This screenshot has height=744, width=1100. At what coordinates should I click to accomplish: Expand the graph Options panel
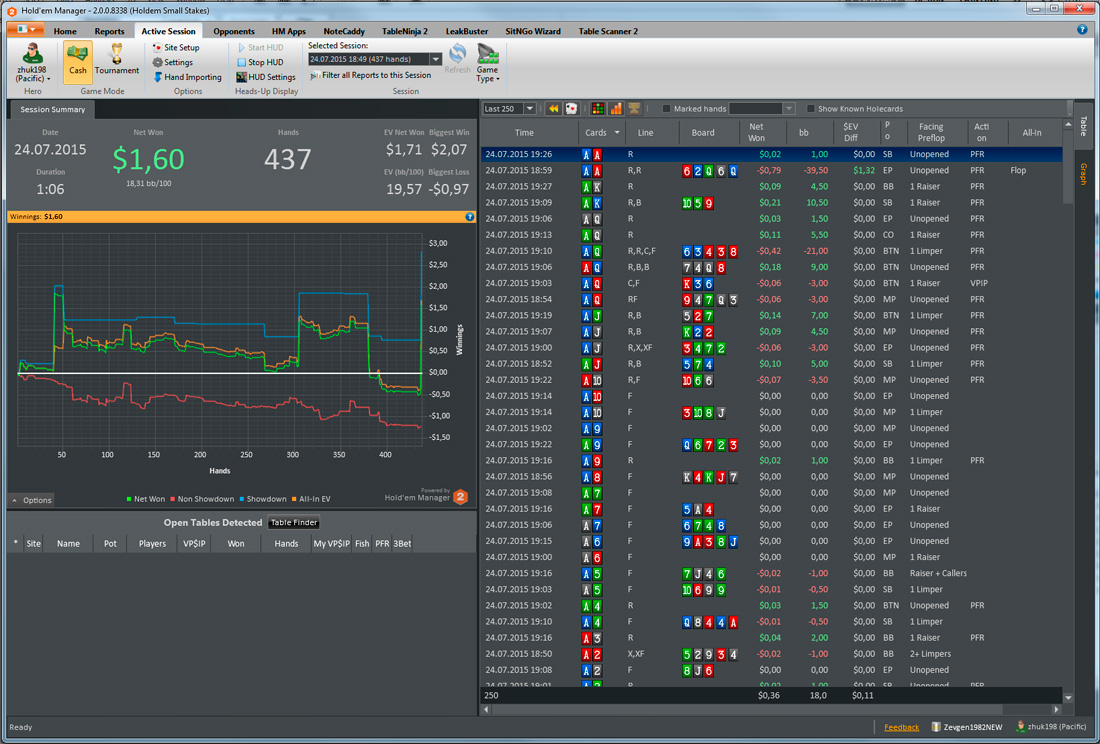[32, 500]
